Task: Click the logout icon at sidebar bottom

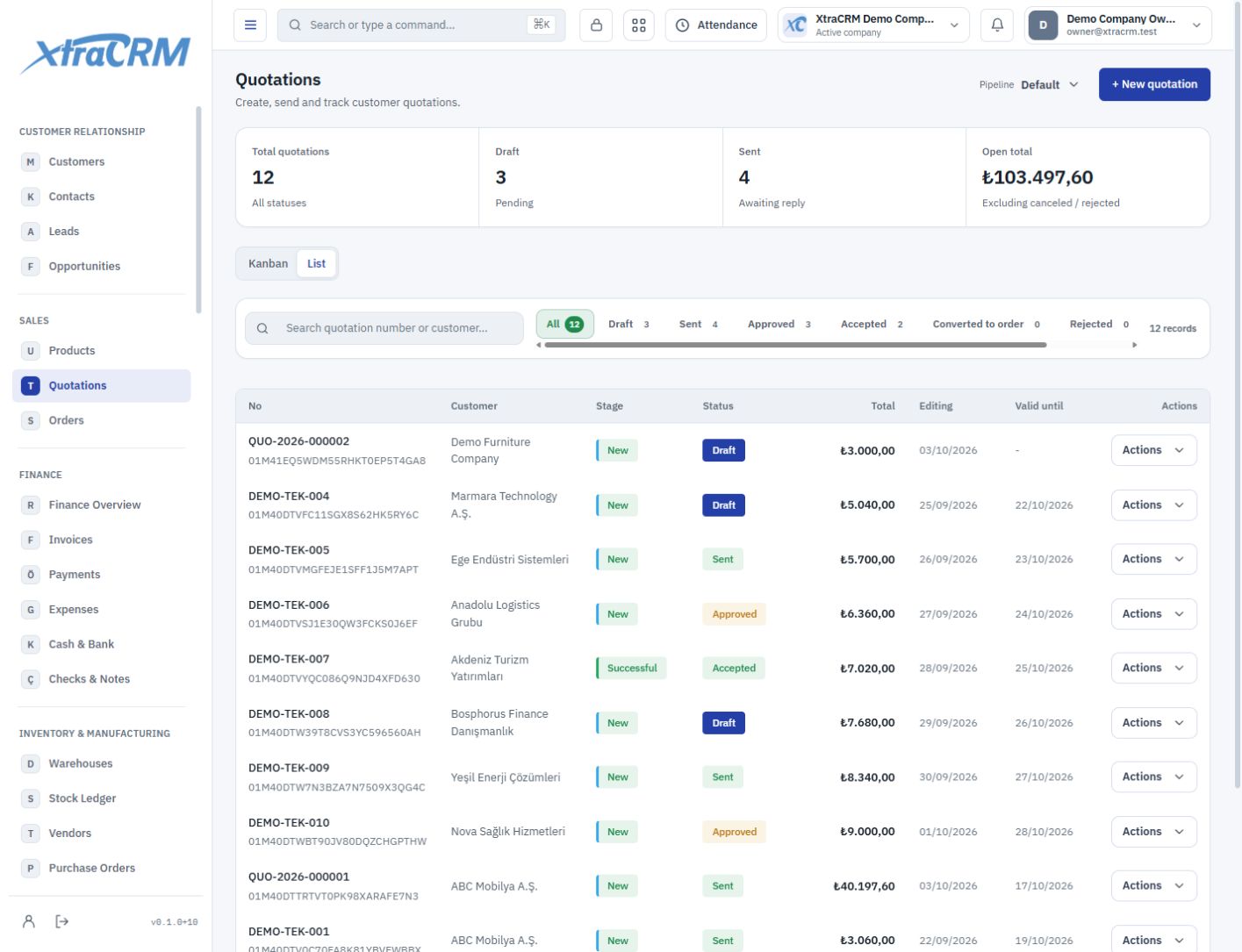Action: [61, 921]
